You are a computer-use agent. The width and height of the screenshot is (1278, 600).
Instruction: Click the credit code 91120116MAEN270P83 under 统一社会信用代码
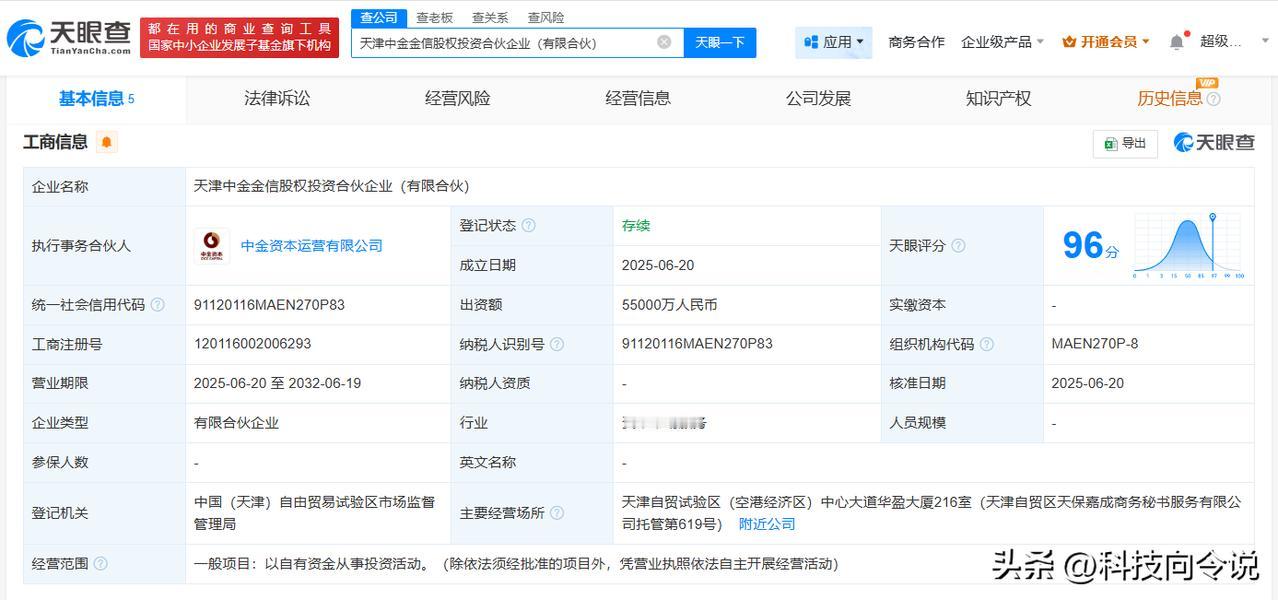click(269, 305)
